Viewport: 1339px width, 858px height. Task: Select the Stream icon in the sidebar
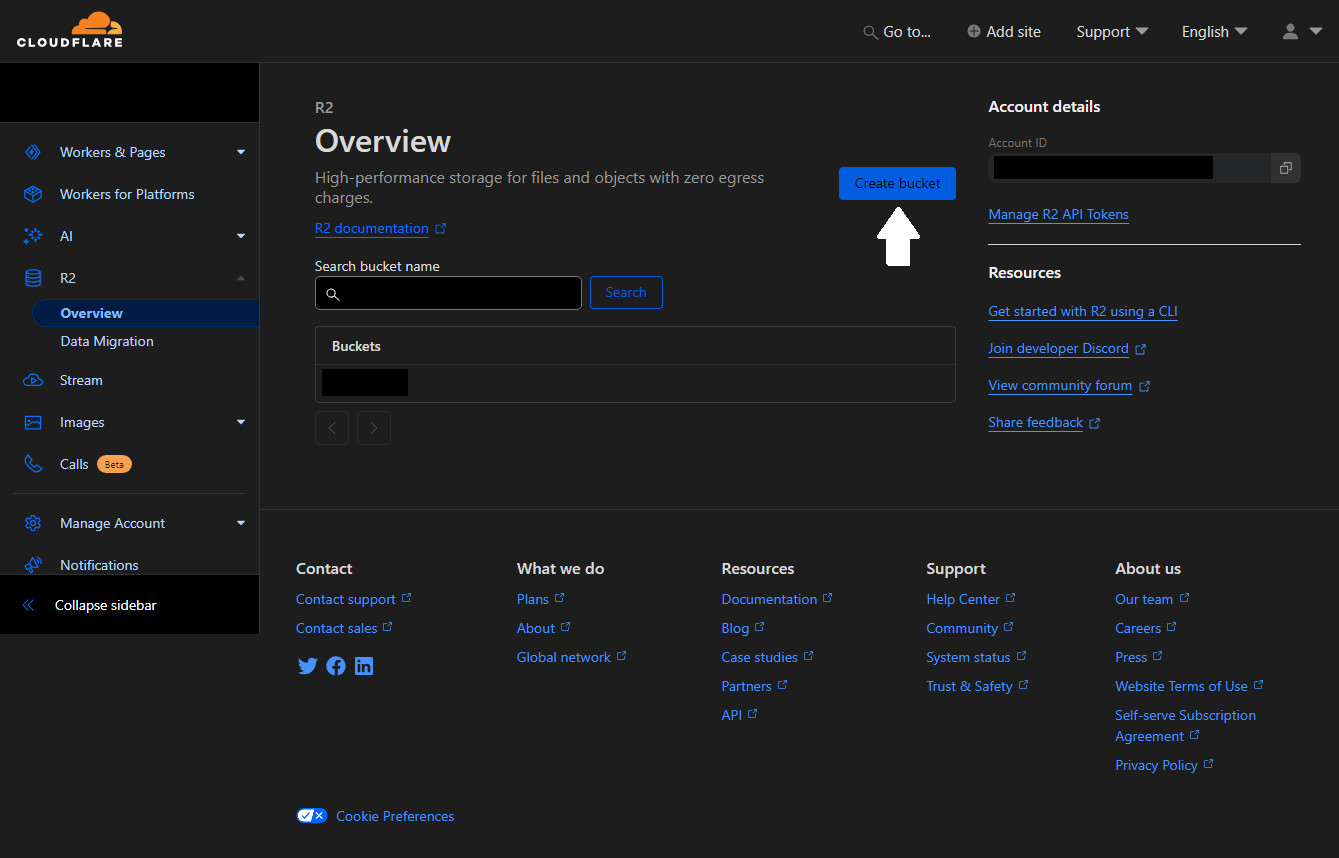(x=31, y=380)
